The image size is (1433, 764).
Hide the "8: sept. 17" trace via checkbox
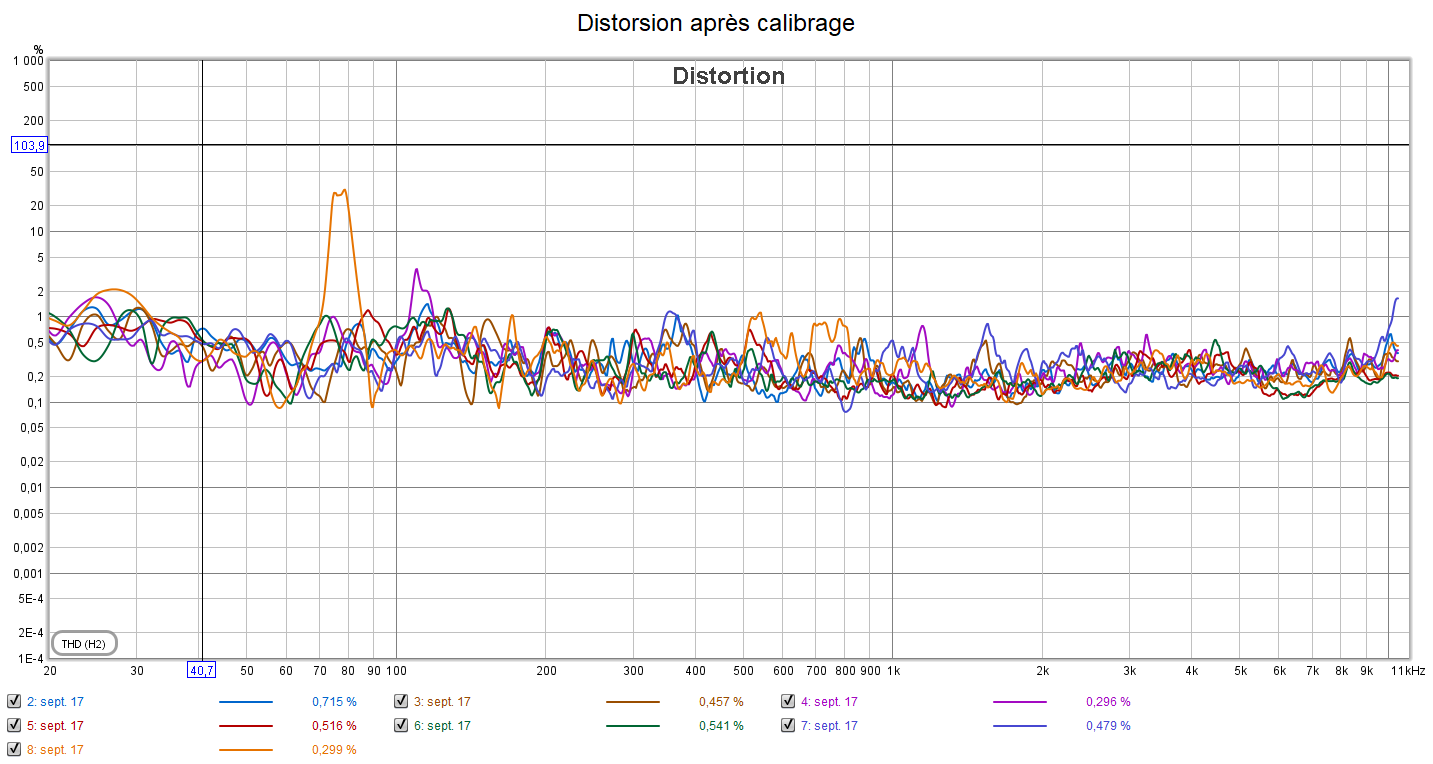(x=14, y=749)
